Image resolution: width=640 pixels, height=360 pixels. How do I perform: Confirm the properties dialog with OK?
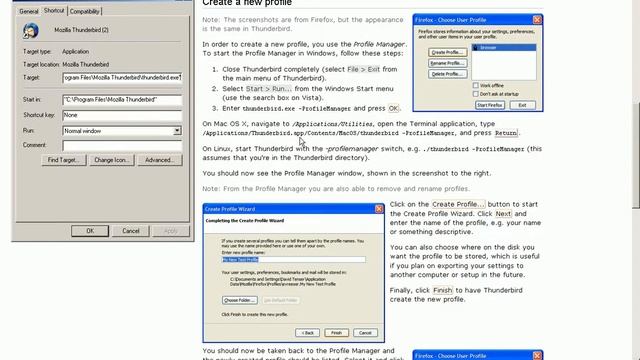[x=90, y=231]
